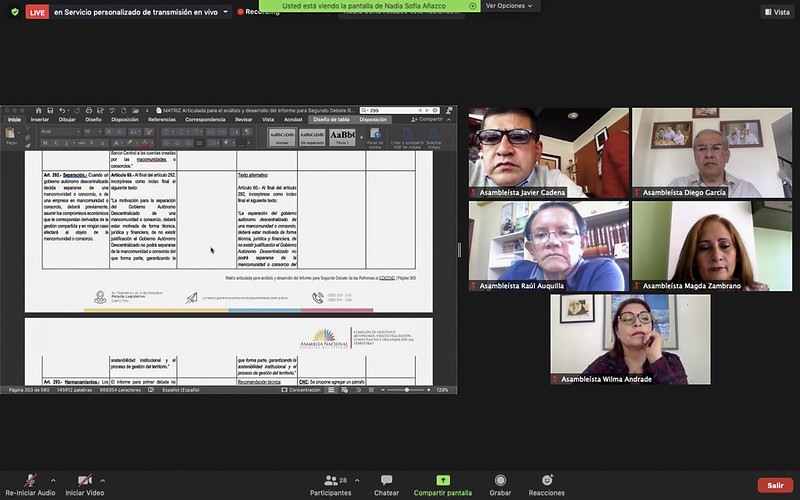Click the Pegar clipboard icon in Word ribbon
This screenshot has width=800, height=500.
point(10,133)
